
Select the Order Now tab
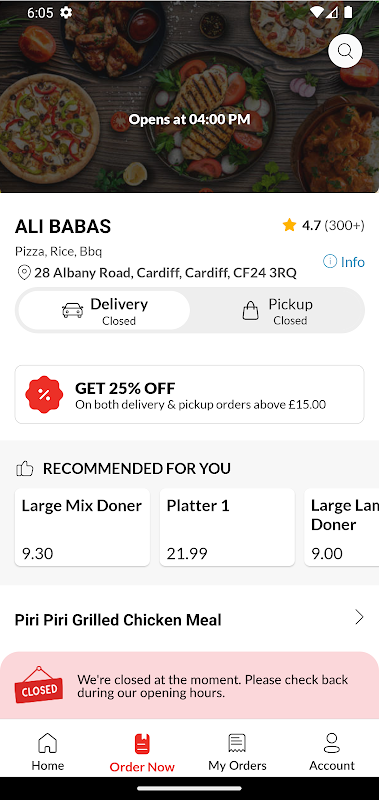tap(142, 753)
